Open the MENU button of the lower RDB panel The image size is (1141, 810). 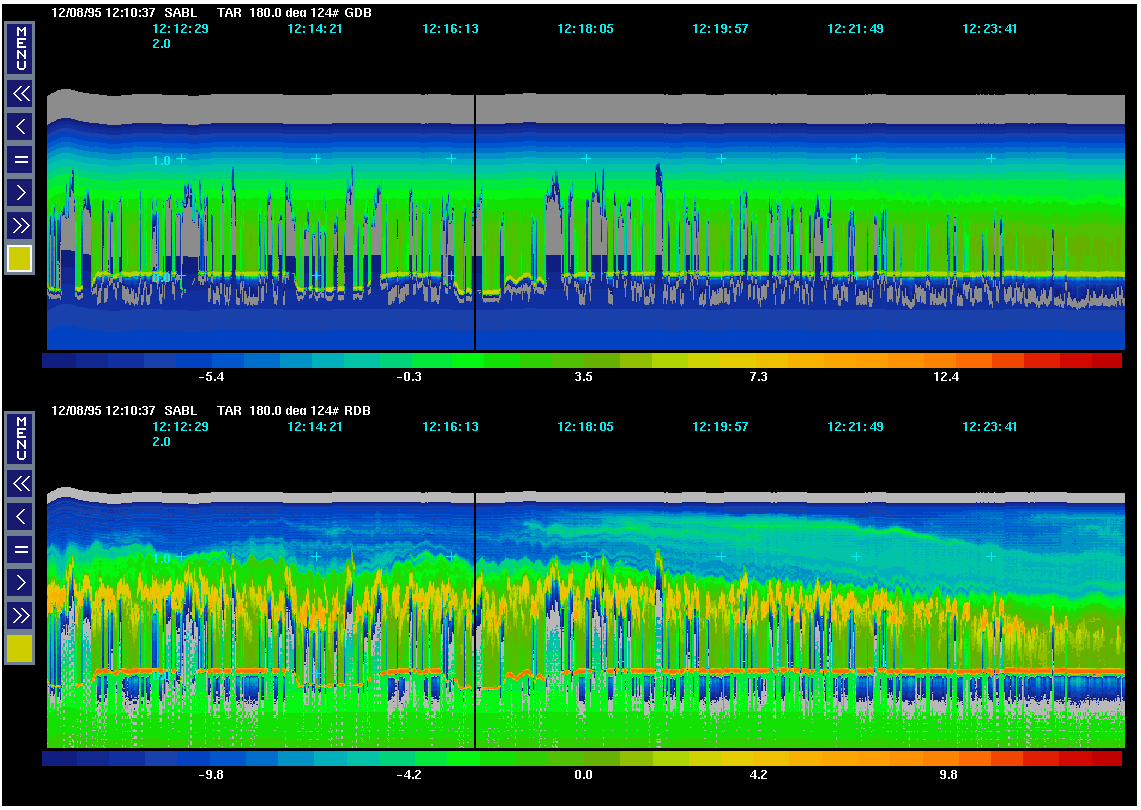coord(20,439)
